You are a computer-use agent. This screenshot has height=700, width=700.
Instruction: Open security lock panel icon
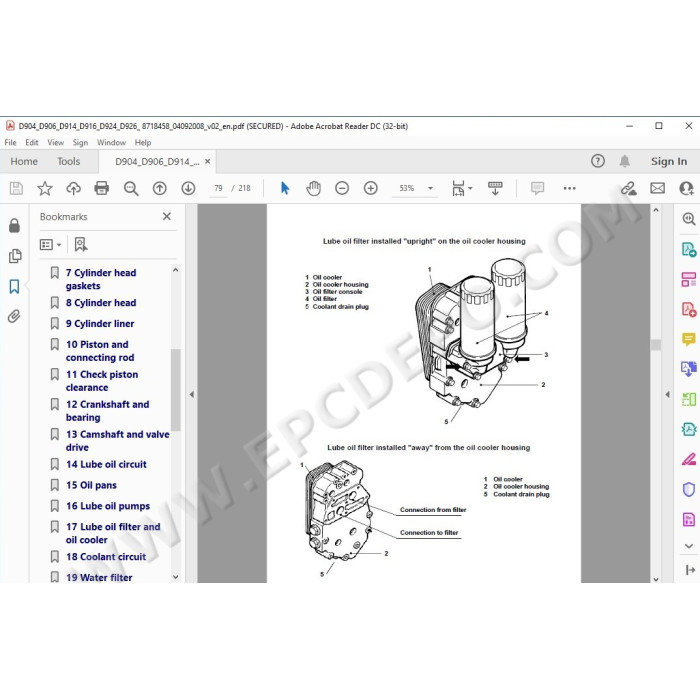click(x=14, y=225)
